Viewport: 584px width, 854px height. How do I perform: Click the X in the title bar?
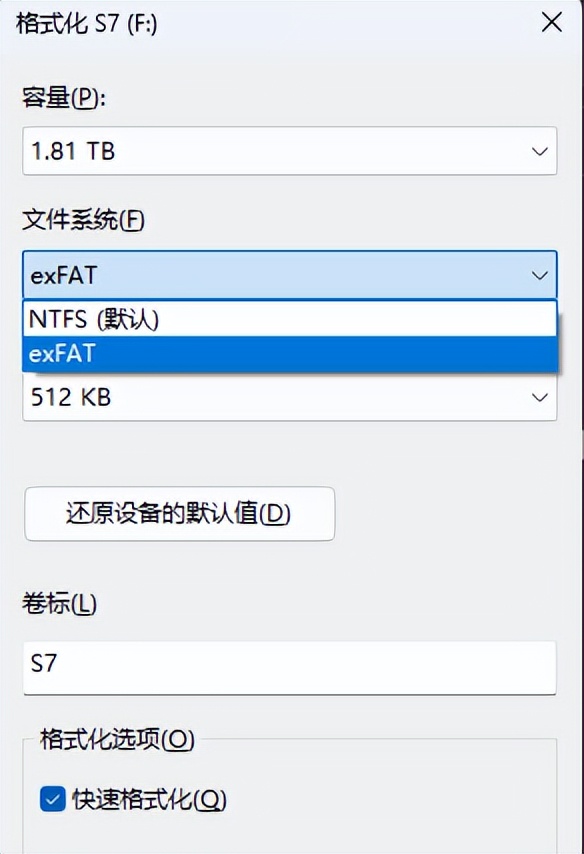551,22
